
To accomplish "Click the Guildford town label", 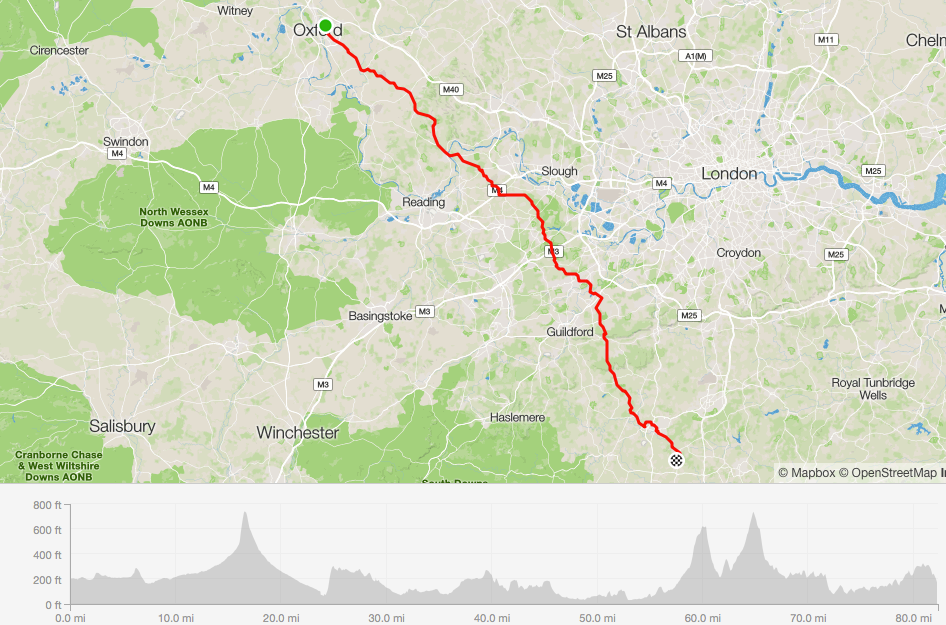I will coord(570,332).
